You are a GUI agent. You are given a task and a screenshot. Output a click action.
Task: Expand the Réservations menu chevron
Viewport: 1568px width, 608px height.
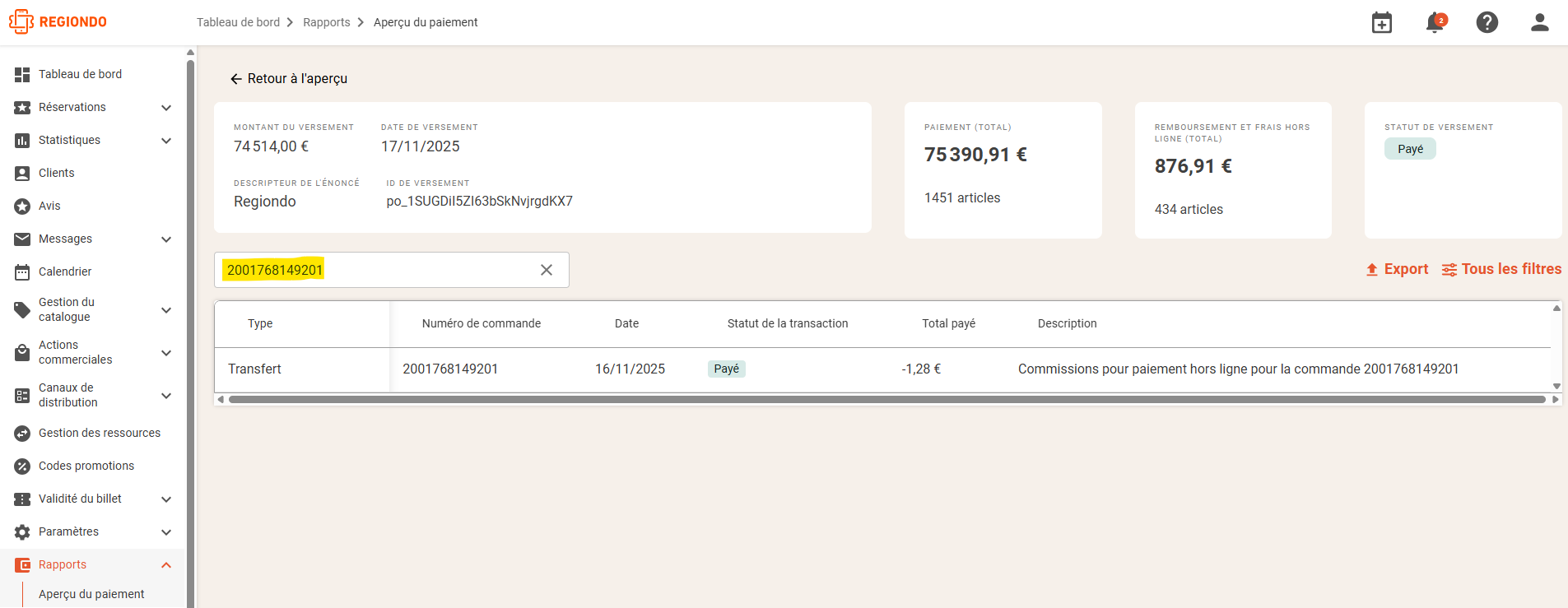tap(166, 108)
